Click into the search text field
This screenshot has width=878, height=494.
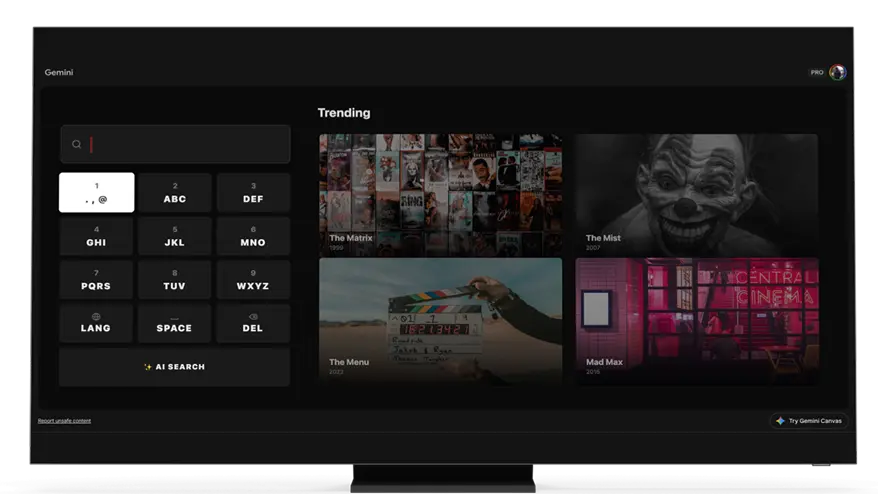pyautogui.click(x=185, y=144)
